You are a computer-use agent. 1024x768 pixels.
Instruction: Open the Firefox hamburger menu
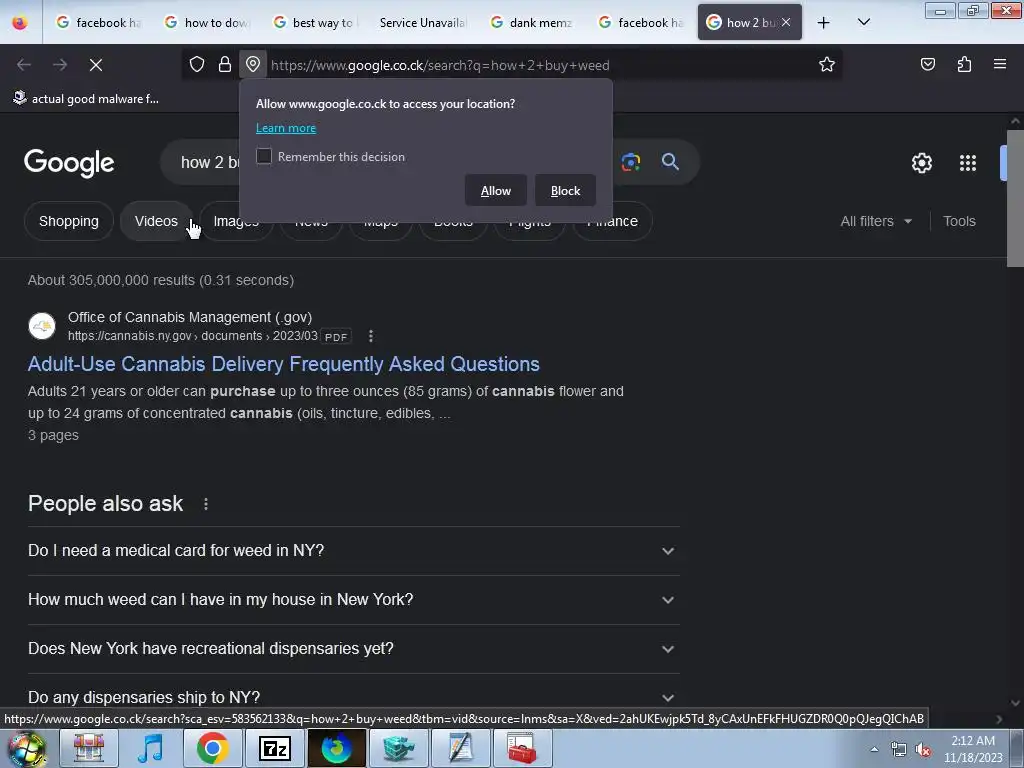tap(1000, 64)
